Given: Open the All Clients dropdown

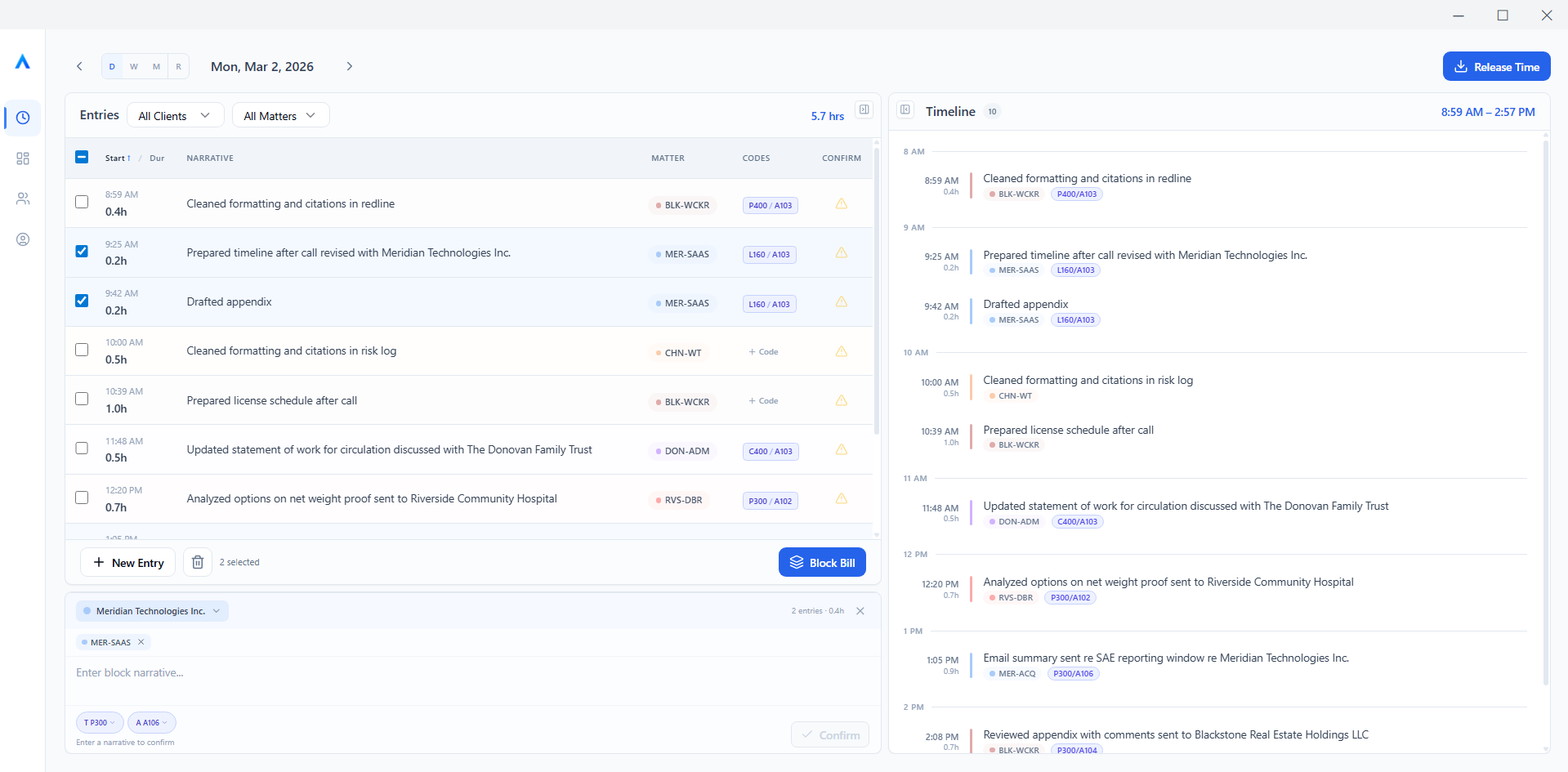Looking at the screenshot, I should pos(174,115).
